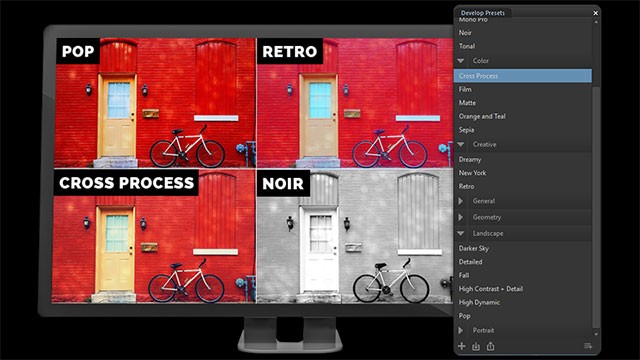Collapse the Creative preset group
The image size is (640, 360).
pyautogui.click(x=461, y=144)
